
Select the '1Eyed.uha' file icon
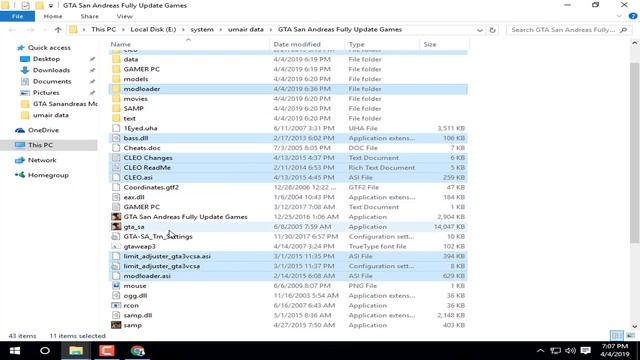click(116, 128)
